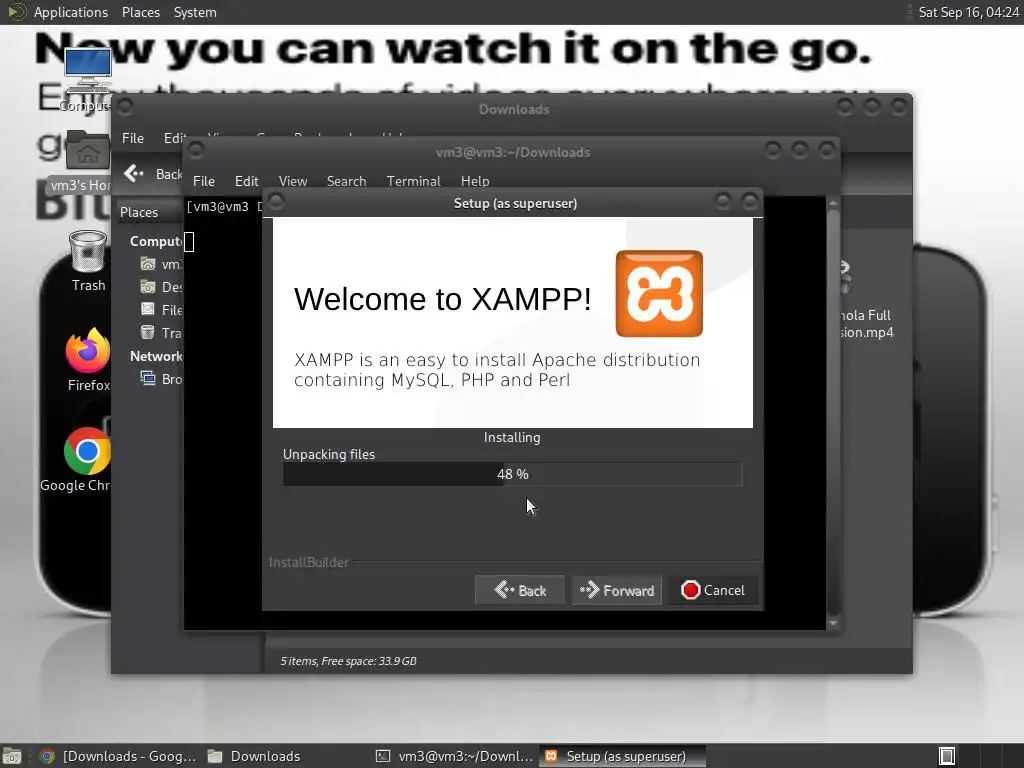
Task: Click the mint menu logo in top panel
Action: [16, 12]
